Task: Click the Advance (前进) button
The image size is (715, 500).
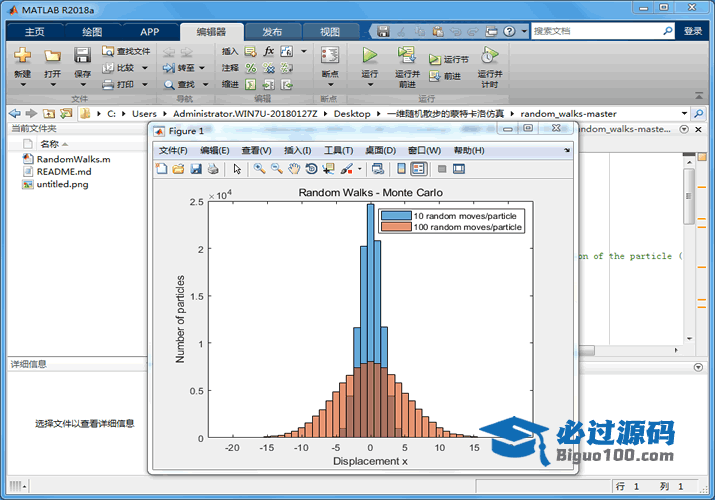Action: point(445,76)
